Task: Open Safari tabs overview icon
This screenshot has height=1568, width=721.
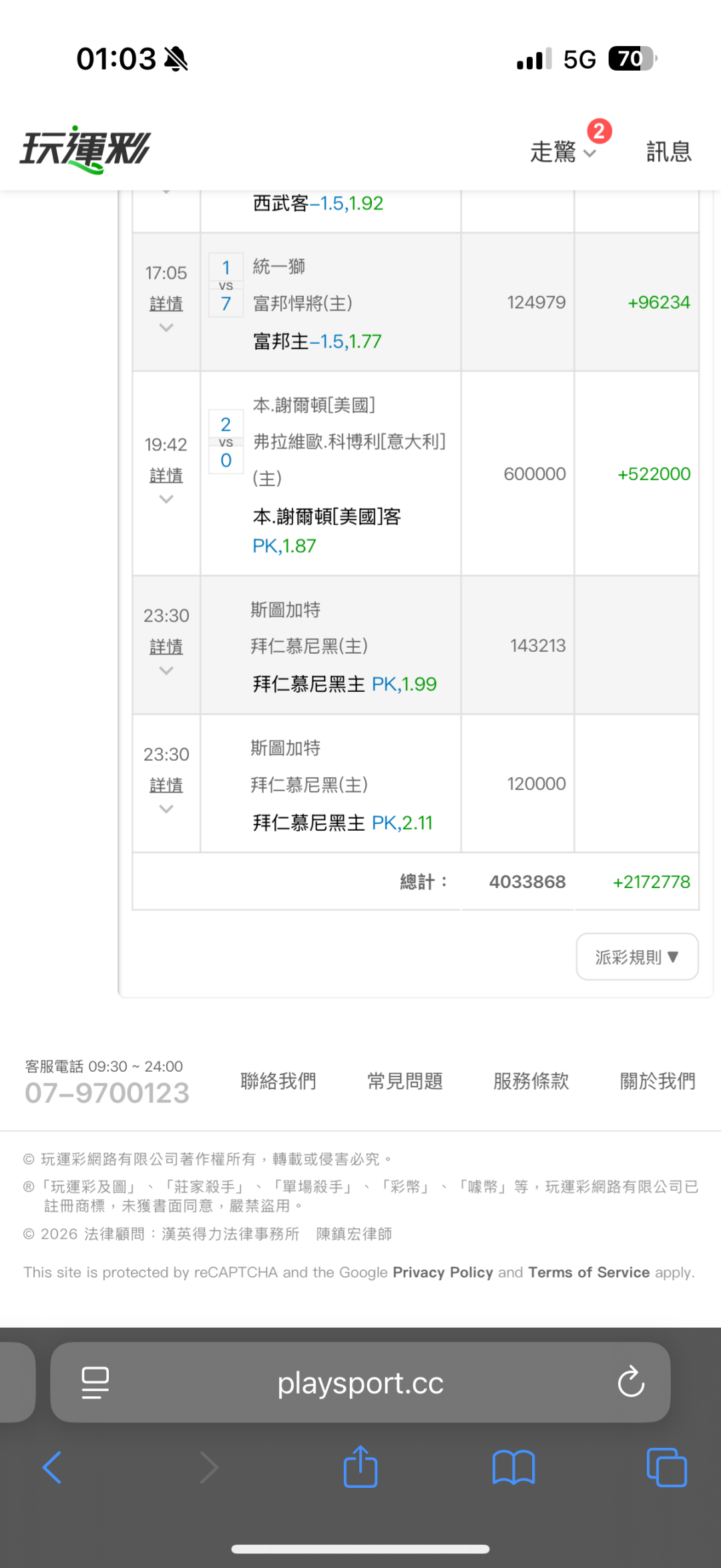Action: coord(666,1467)
